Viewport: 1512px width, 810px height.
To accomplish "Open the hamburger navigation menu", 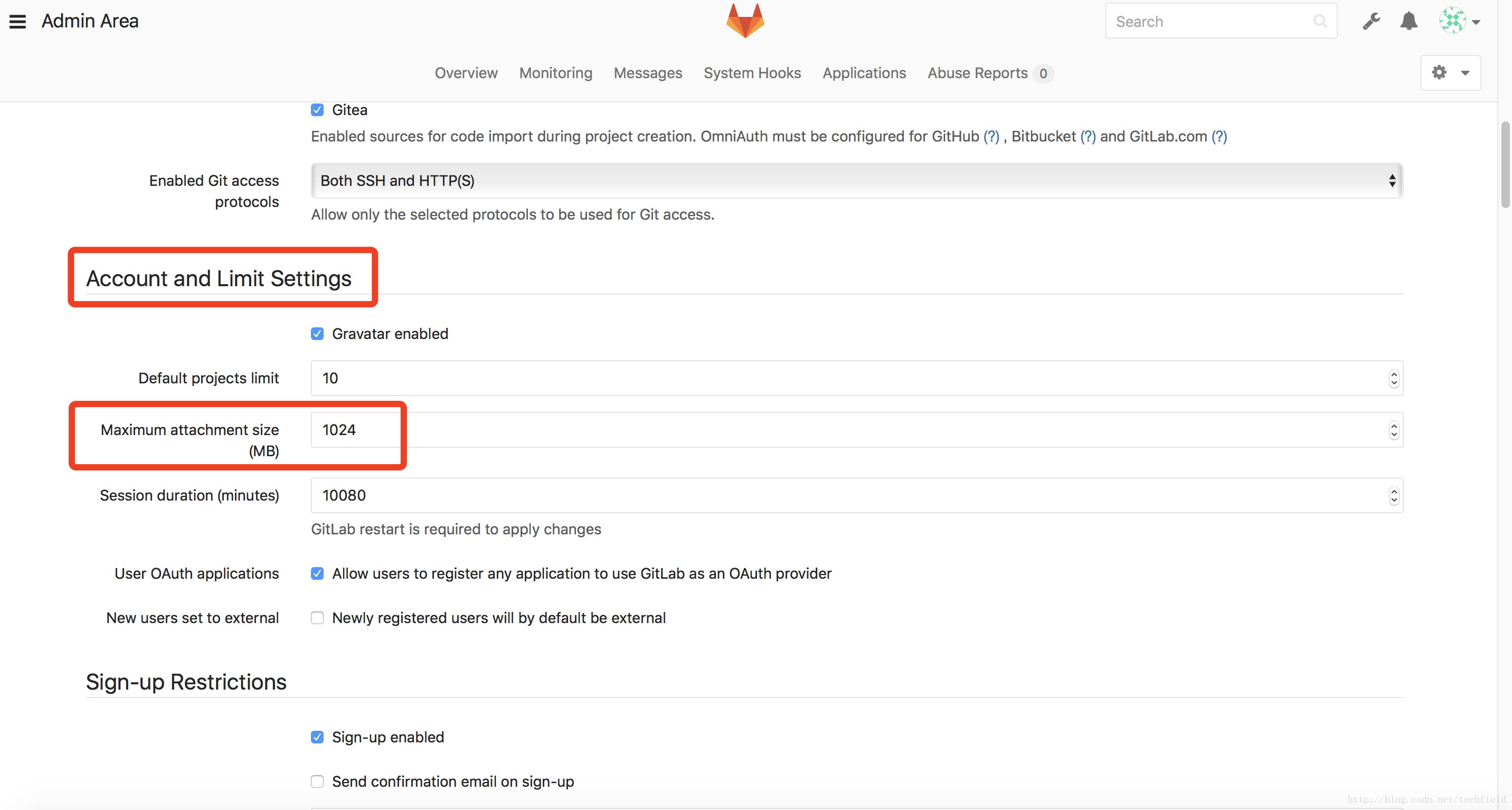I will click(x=17, y=22).
